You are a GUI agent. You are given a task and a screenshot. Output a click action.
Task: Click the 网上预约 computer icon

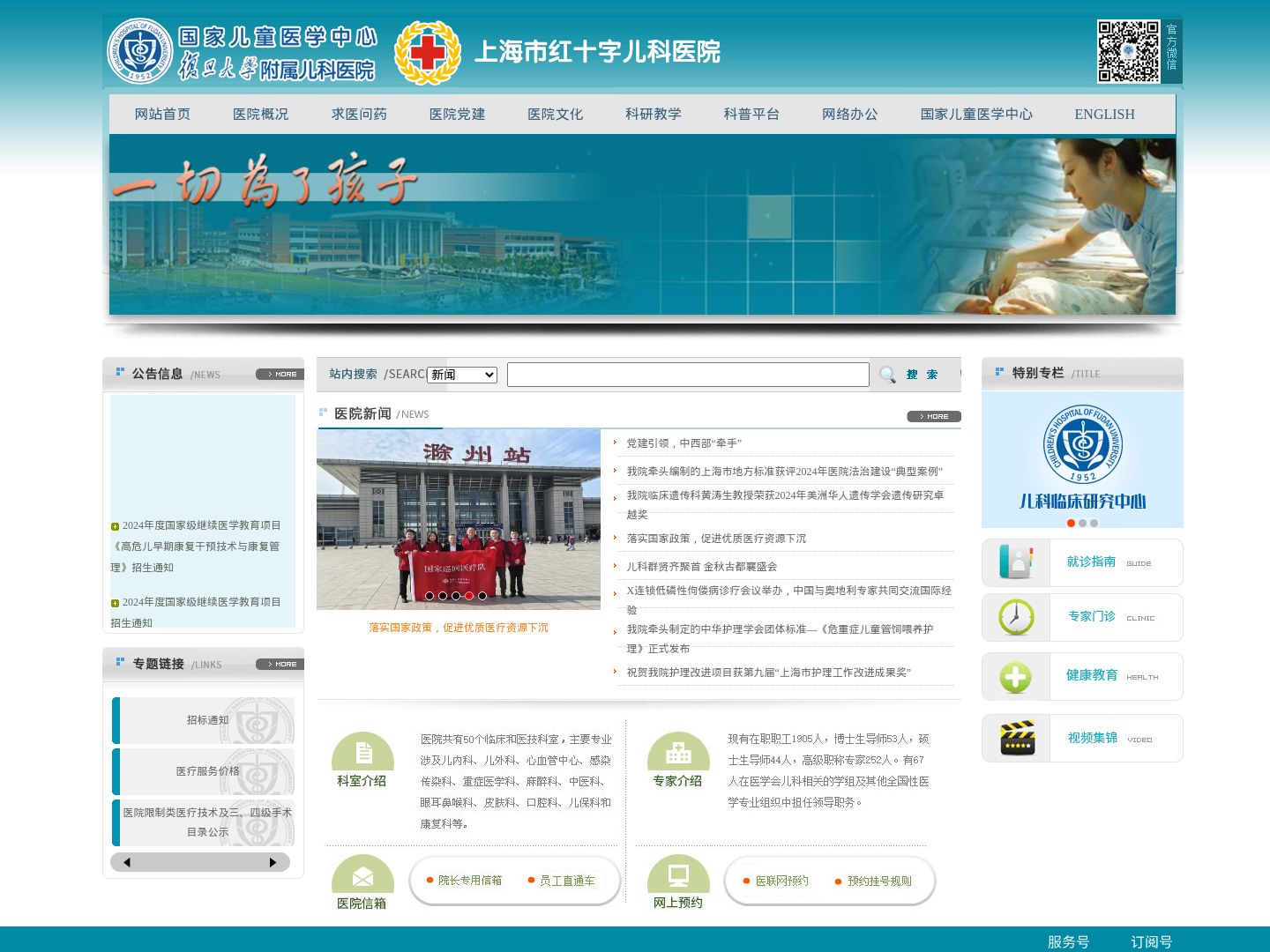pos(678,874)
